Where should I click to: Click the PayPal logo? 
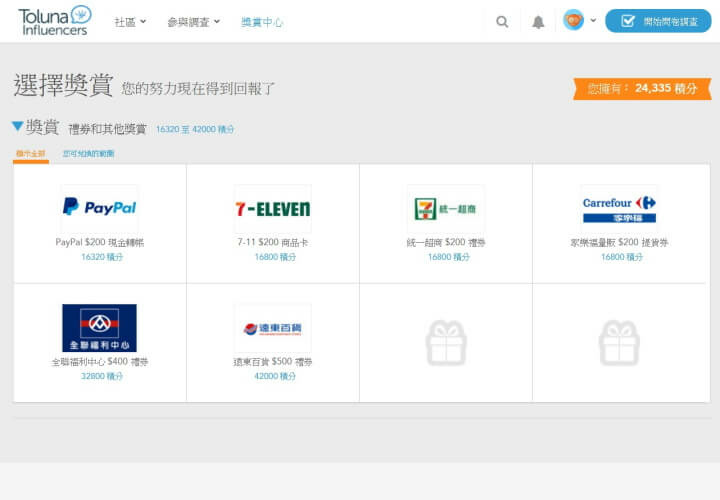point(100,208)
